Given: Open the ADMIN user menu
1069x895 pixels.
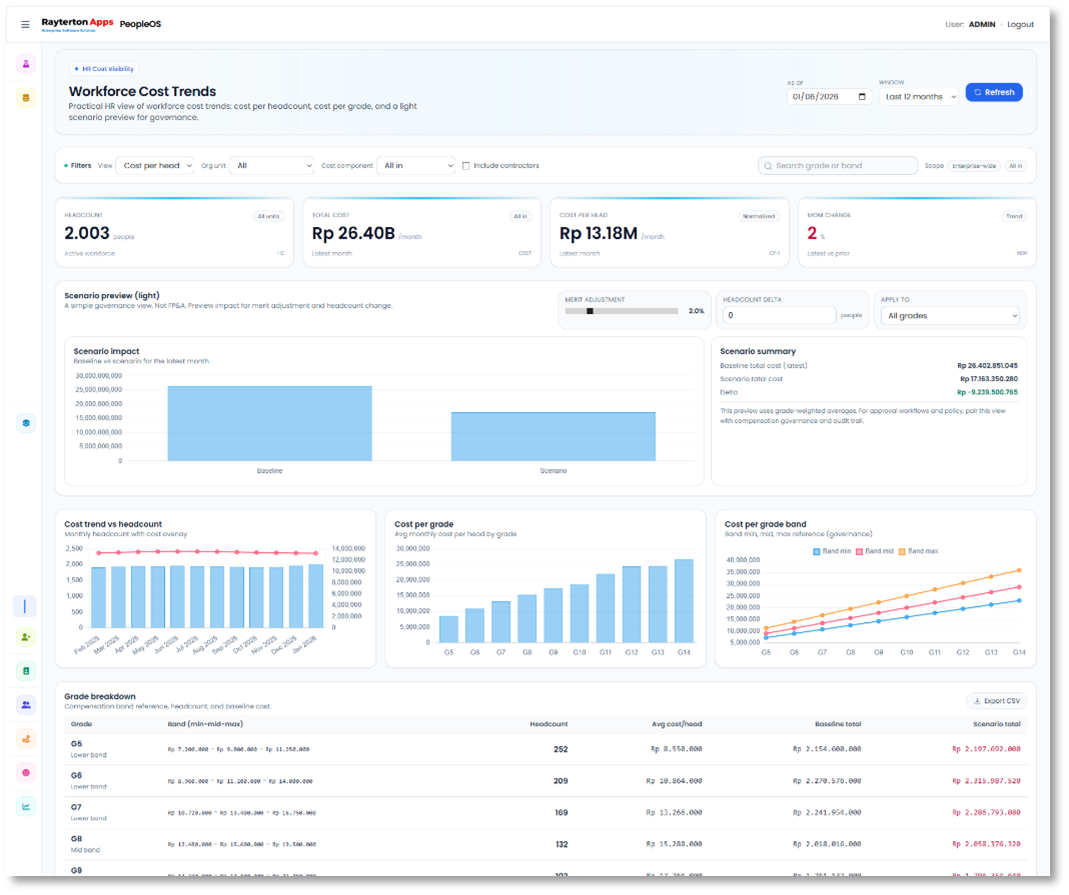Looking at the screenshot, I should [x=981, y=24].
